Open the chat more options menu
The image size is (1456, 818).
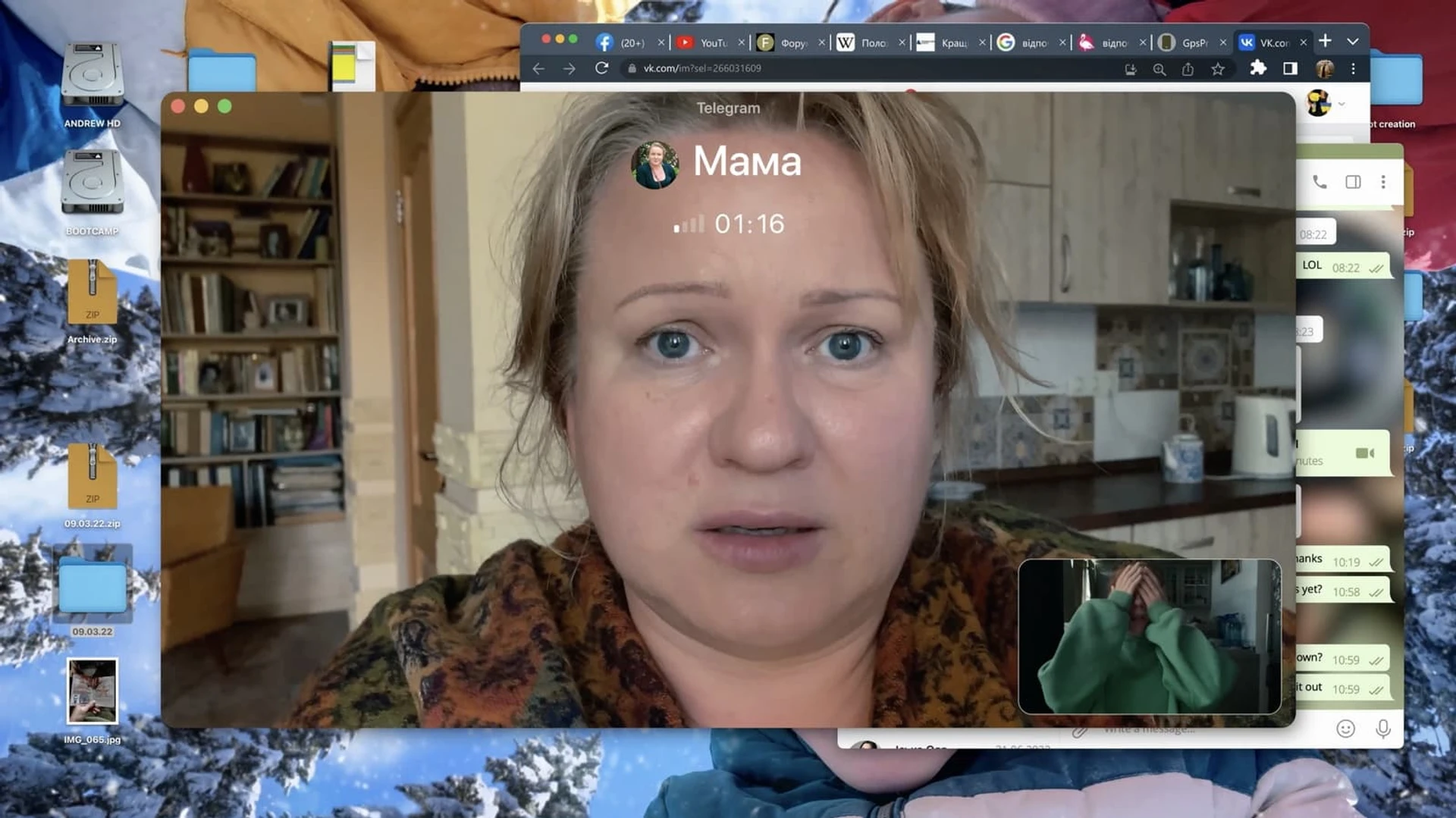[x=1383, y=182]
